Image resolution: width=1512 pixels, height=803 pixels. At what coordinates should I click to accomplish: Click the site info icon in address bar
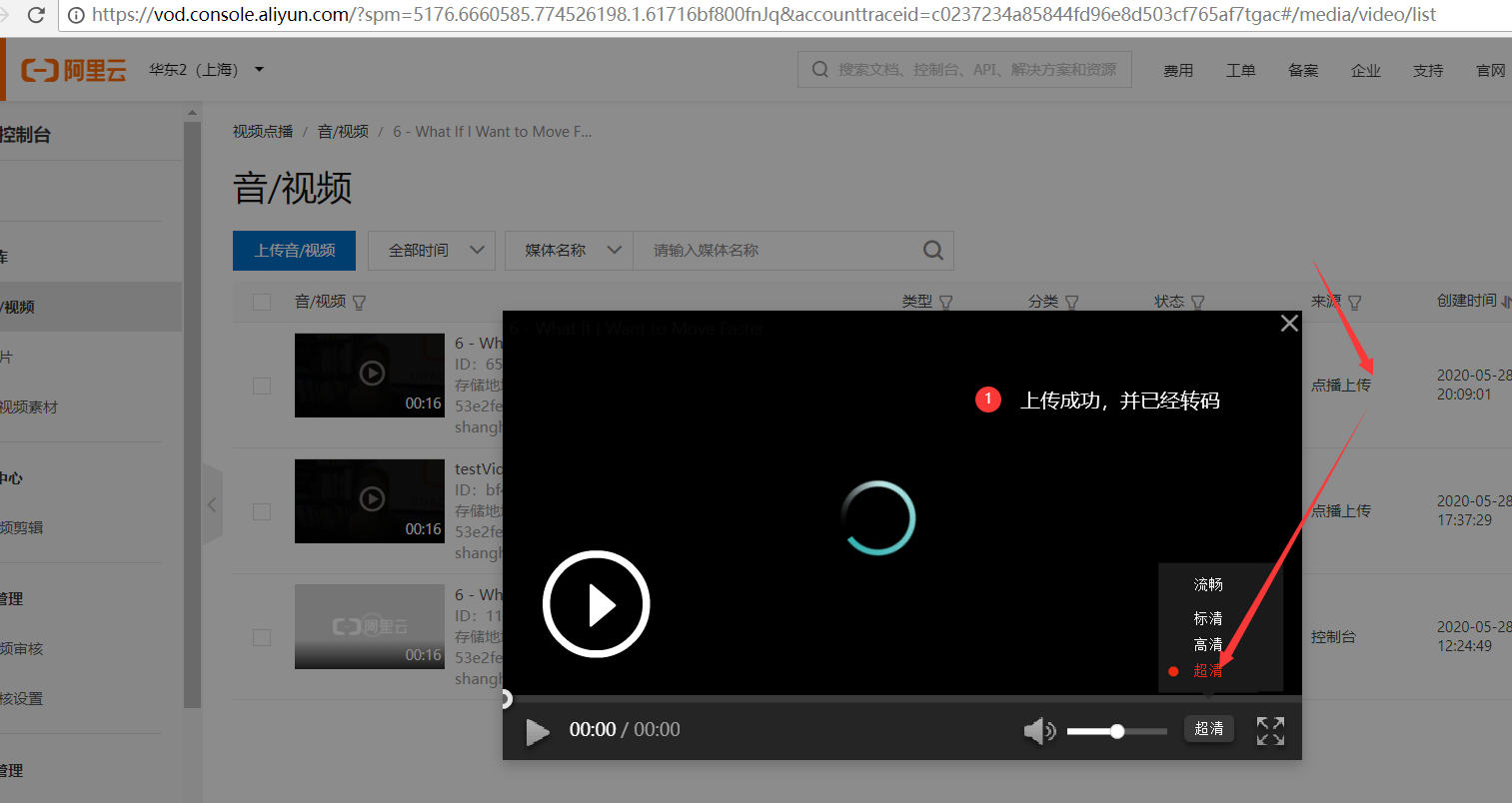pyautogui.click(x=76, y=15)
